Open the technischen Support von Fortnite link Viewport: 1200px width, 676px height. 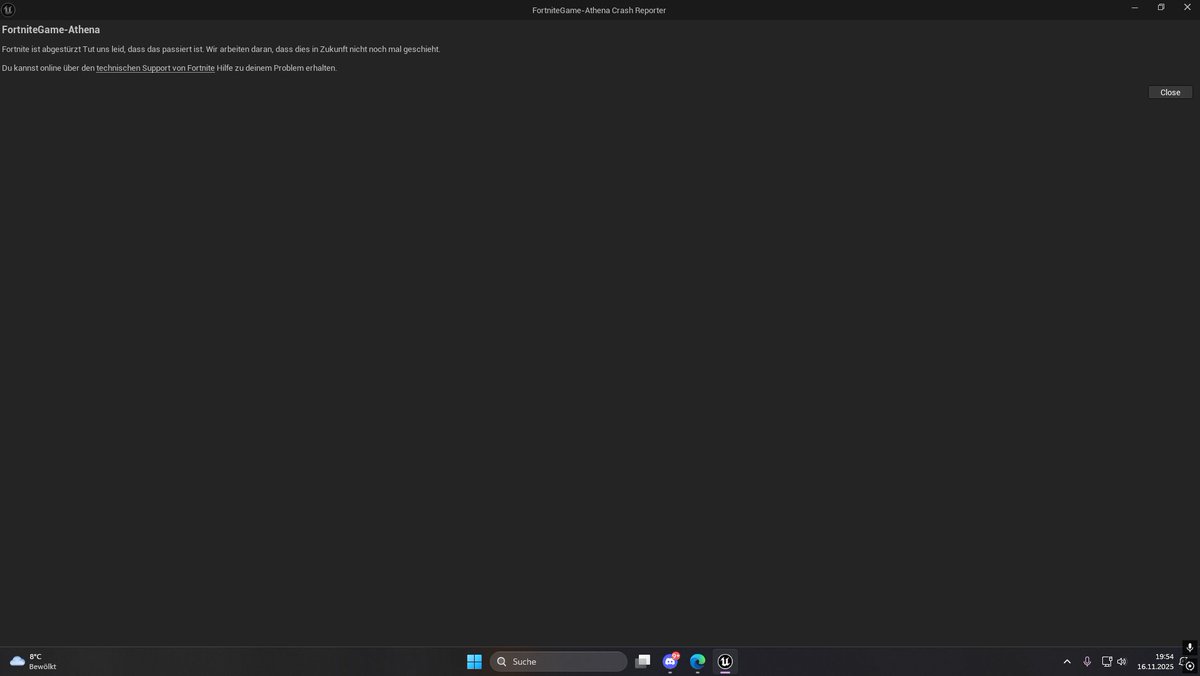(x=155, y=68)
